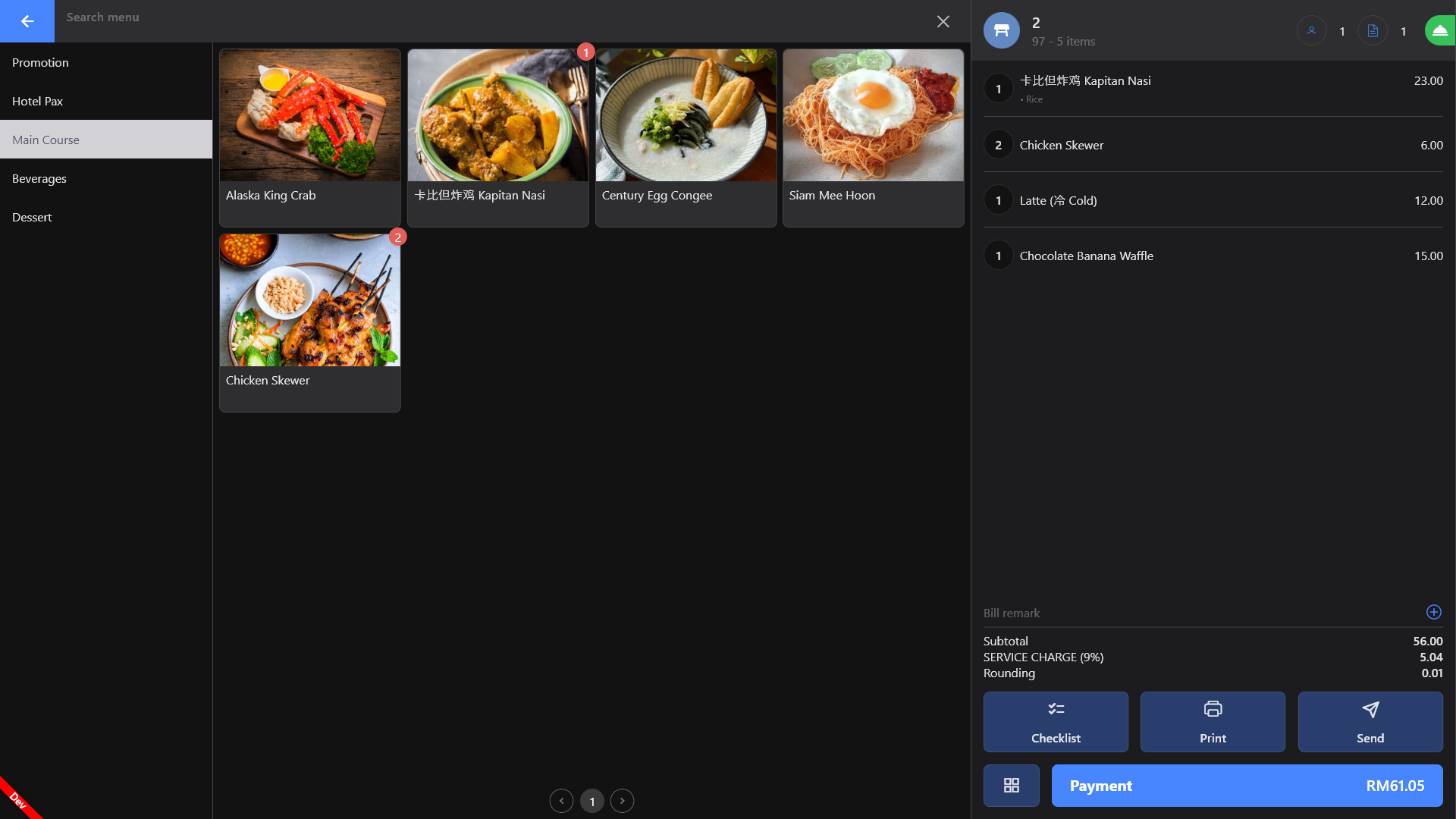Select page 1 in pagination
The height and width of the screenshot is (819, 1456).
pos(591,801)
